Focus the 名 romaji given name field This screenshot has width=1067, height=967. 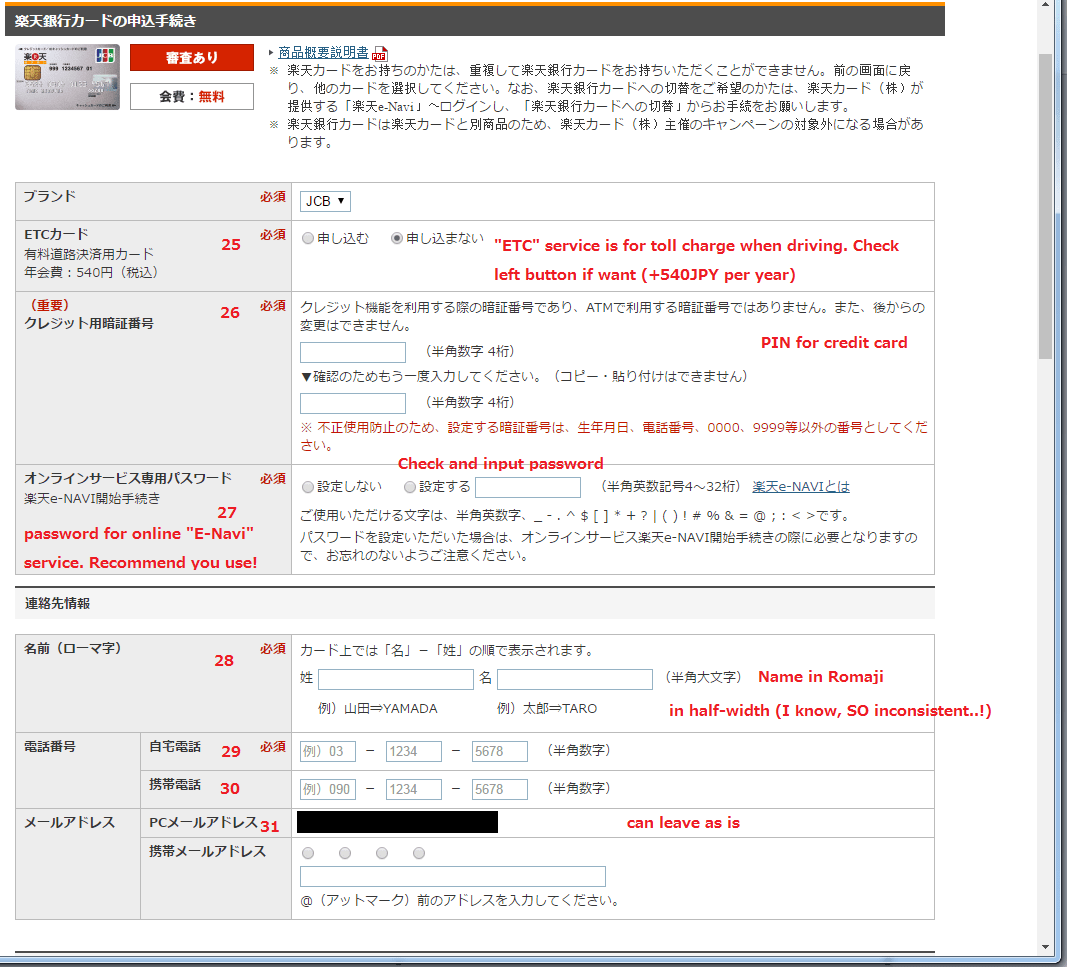click(575, 679)
